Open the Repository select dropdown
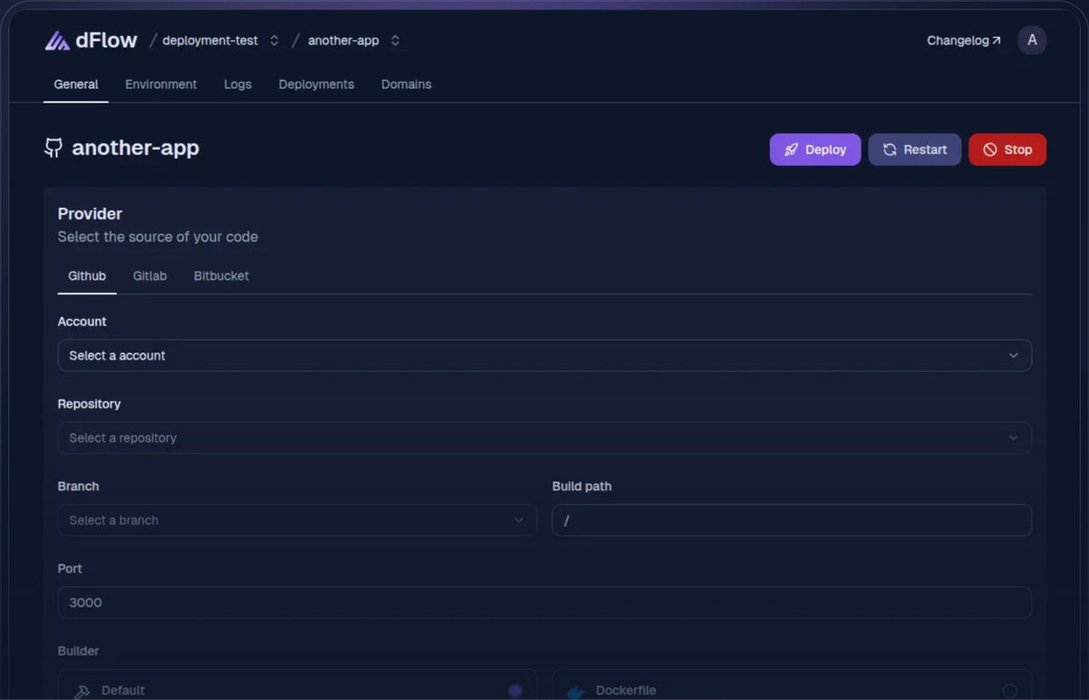 click(x=544, y=438)
